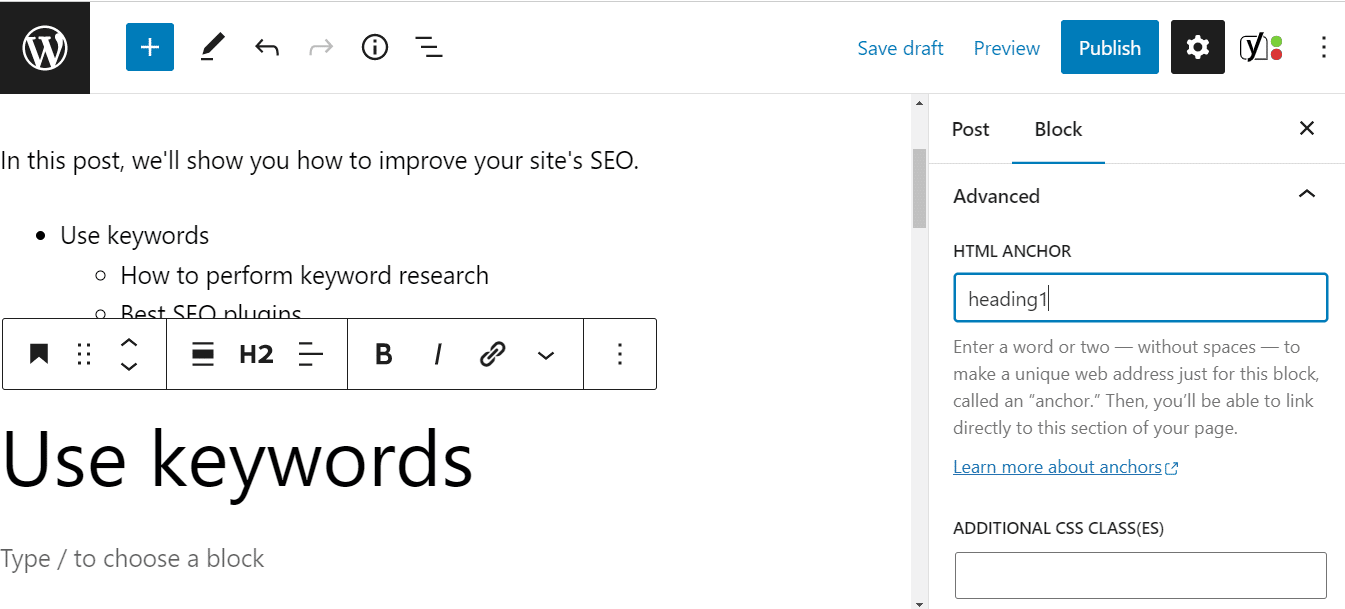
Task: Click the Additional CSS Classes field
Action: [x=1140, y=576]
